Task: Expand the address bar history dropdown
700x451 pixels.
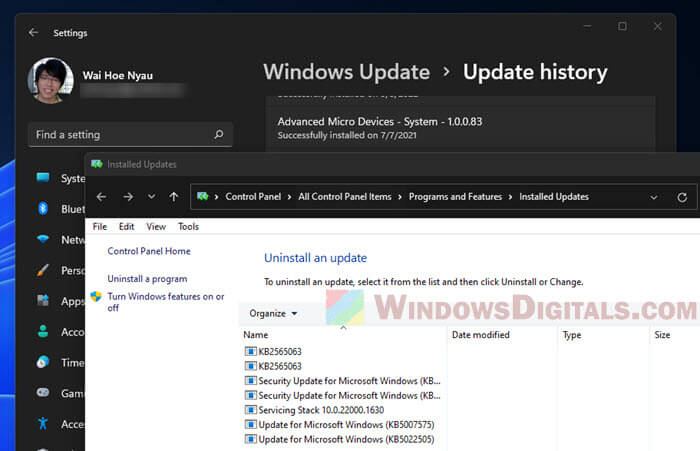Action: point(654,197)
